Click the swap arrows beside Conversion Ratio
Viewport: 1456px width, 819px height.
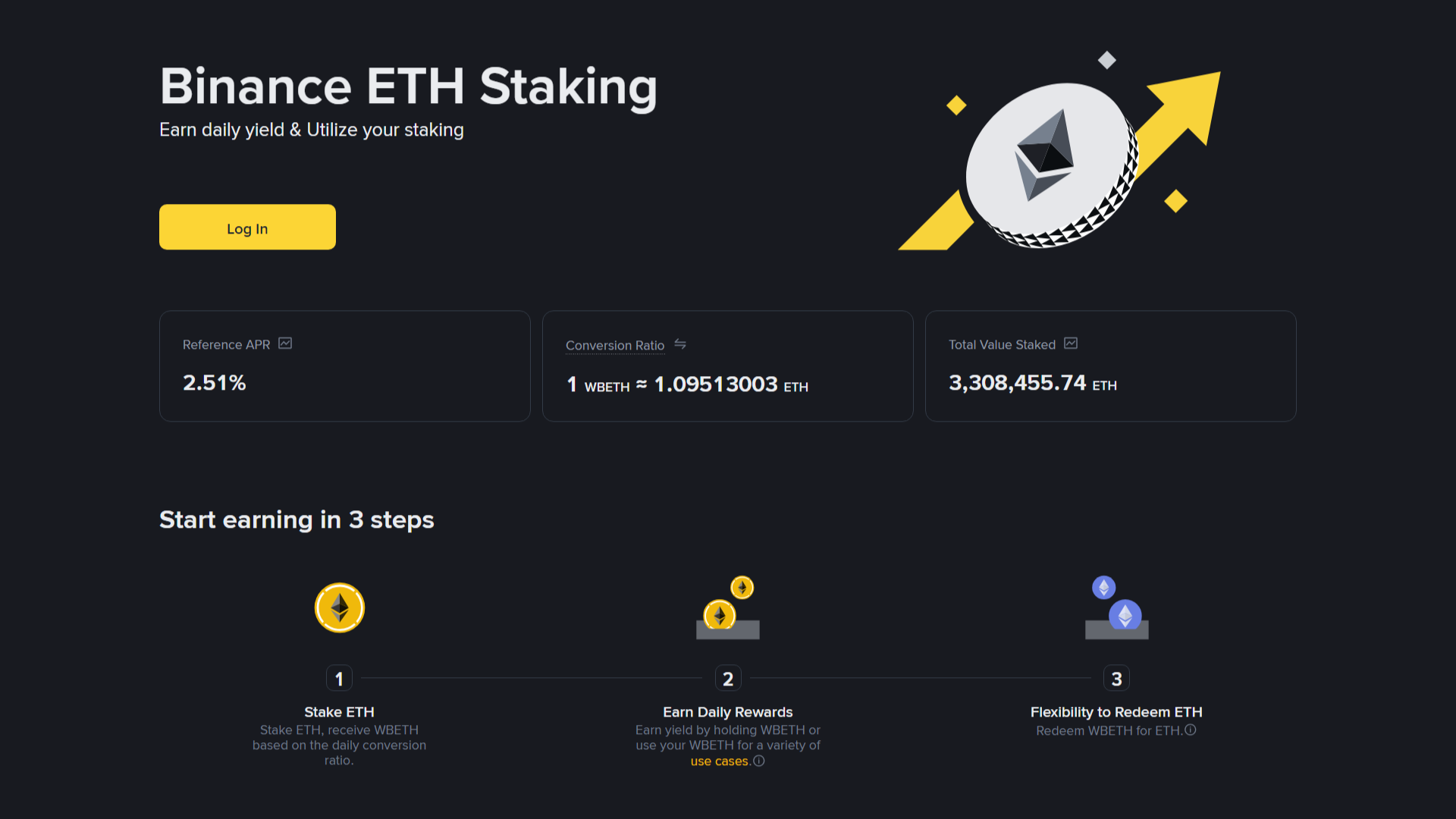pyautogui.click(x=680, y=344)
